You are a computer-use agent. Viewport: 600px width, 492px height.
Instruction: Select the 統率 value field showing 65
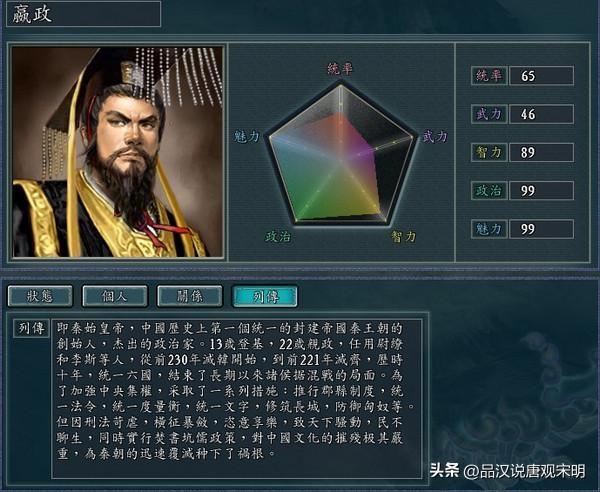click(541, 76)
